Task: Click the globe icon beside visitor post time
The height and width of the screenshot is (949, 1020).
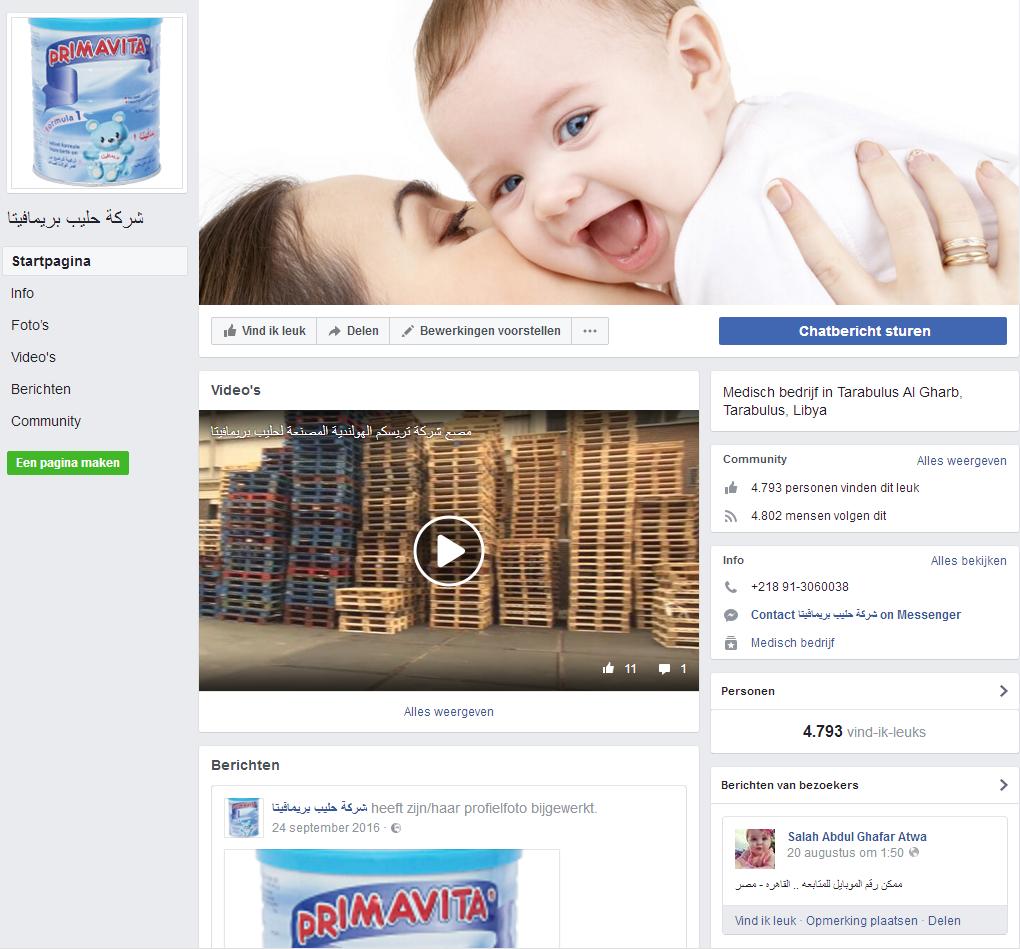Action: (914, 852)
